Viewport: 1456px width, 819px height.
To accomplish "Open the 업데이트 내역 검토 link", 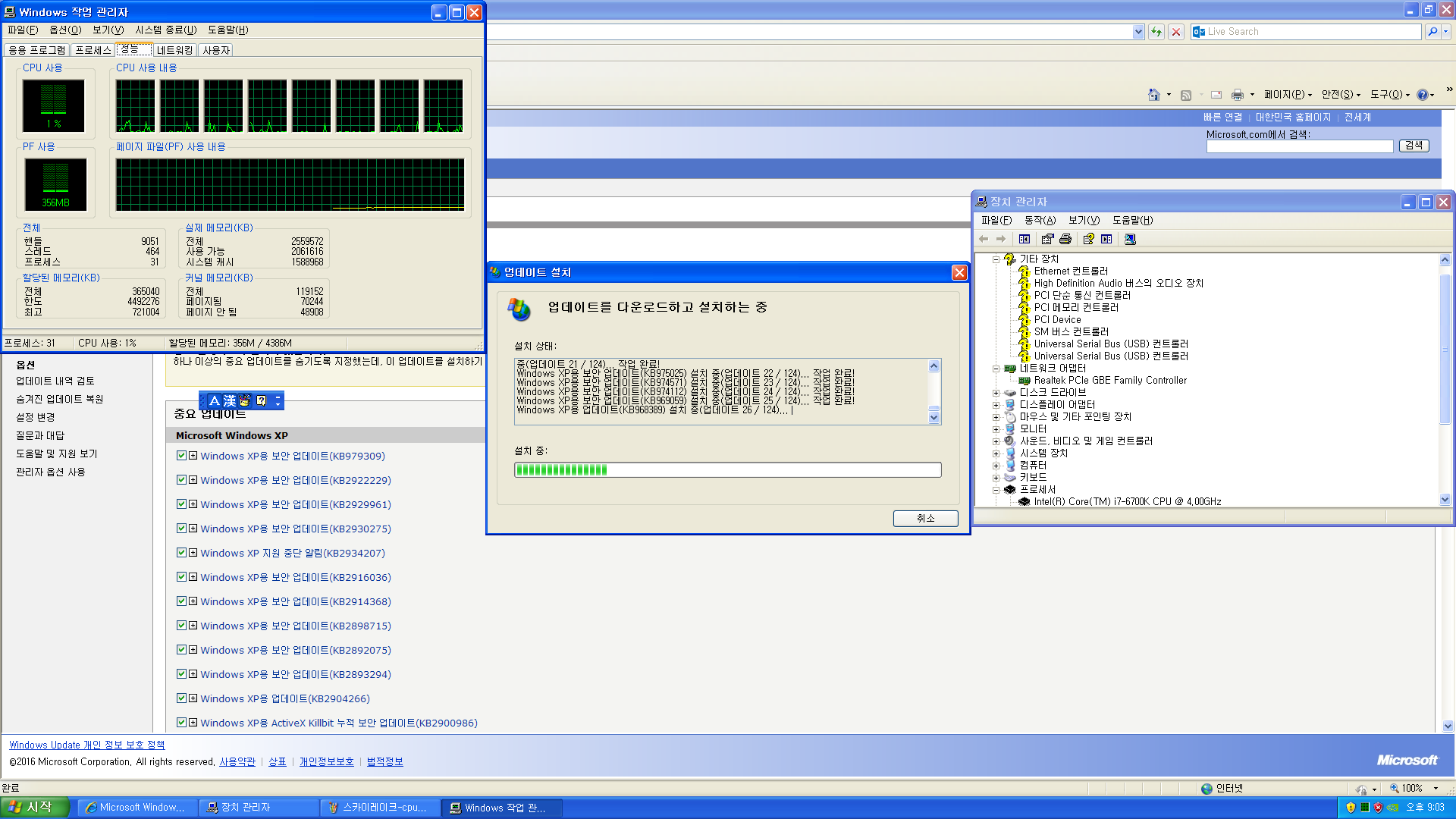I will click(x=55, y=381).
